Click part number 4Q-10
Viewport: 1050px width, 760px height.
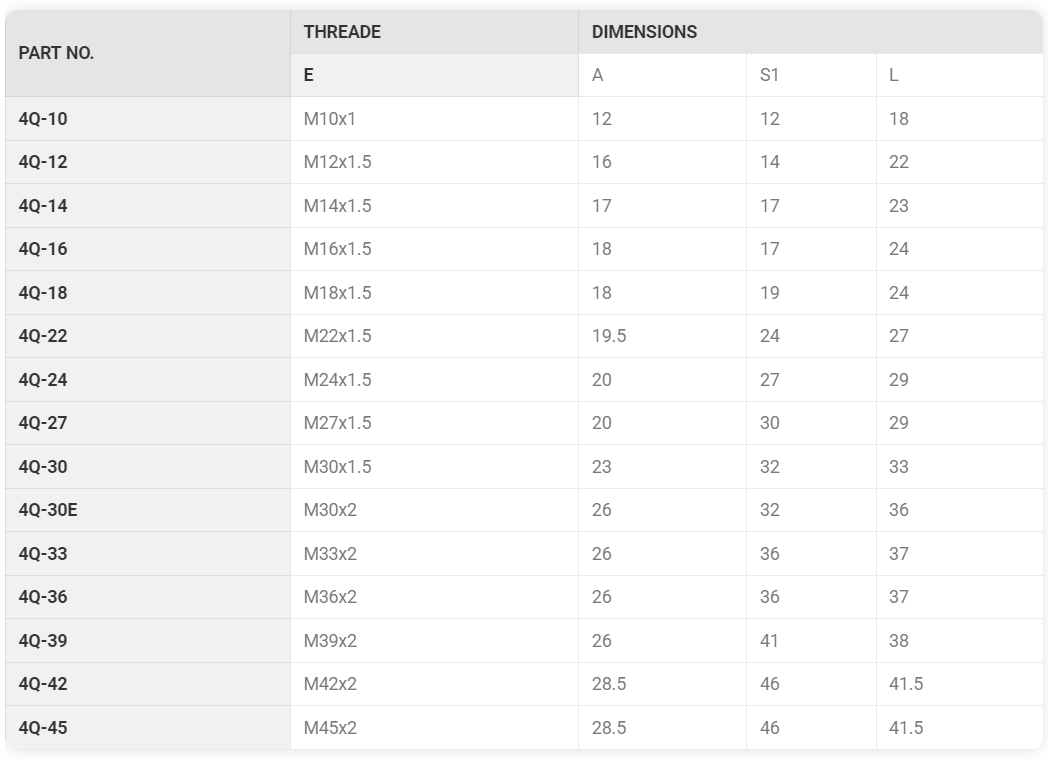click(x=43, y=119)
